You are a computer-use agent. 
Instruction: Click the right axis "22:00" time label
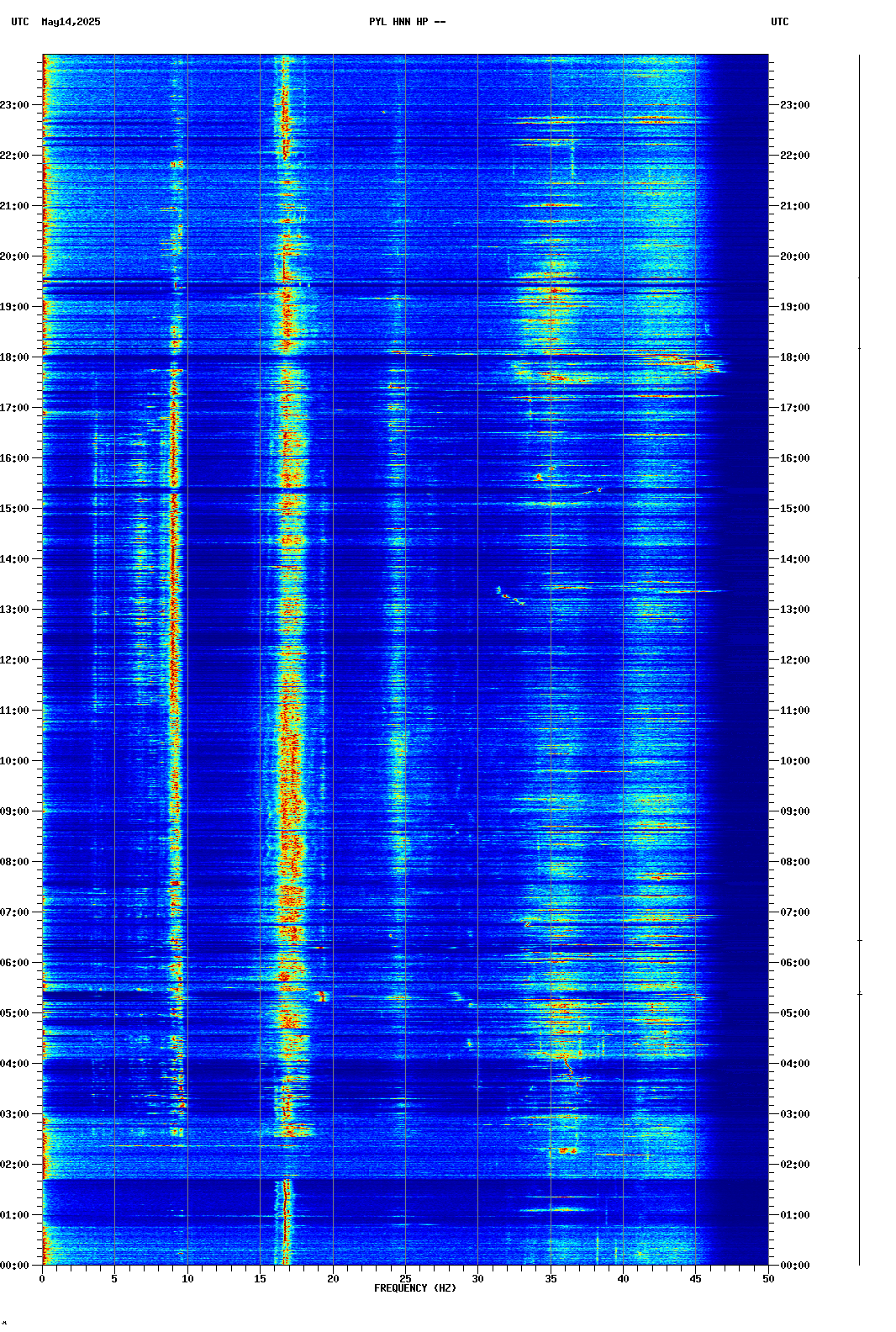pos(795,156)
